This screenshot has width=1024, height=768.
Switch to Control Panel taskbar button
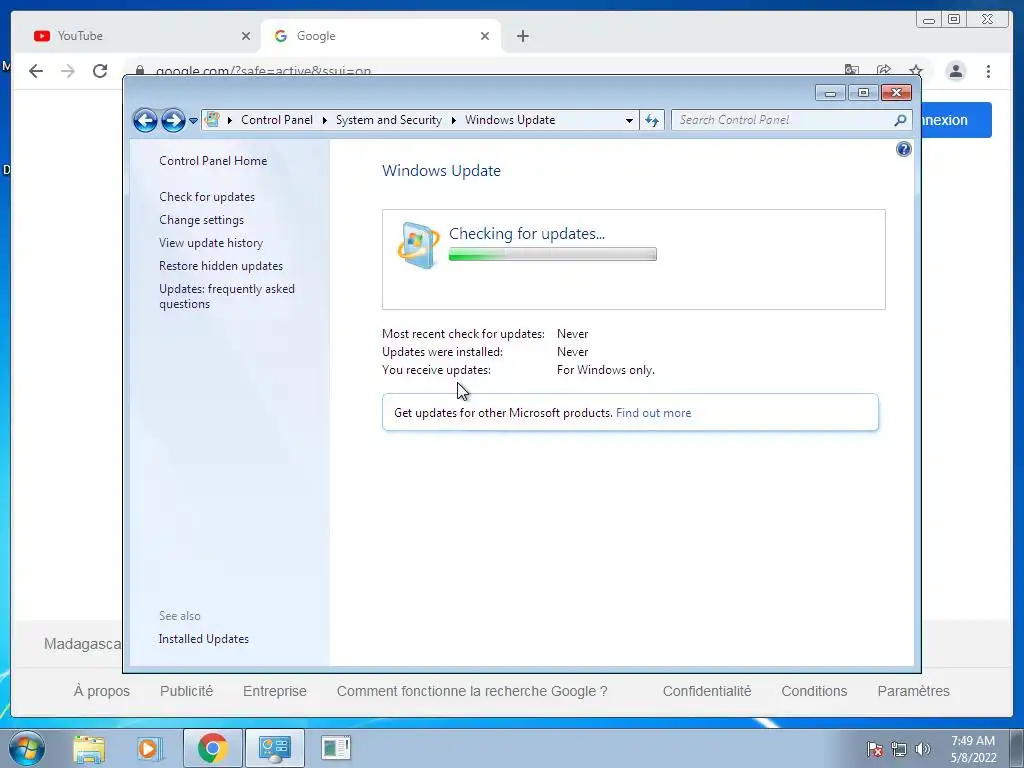point(274,748)
